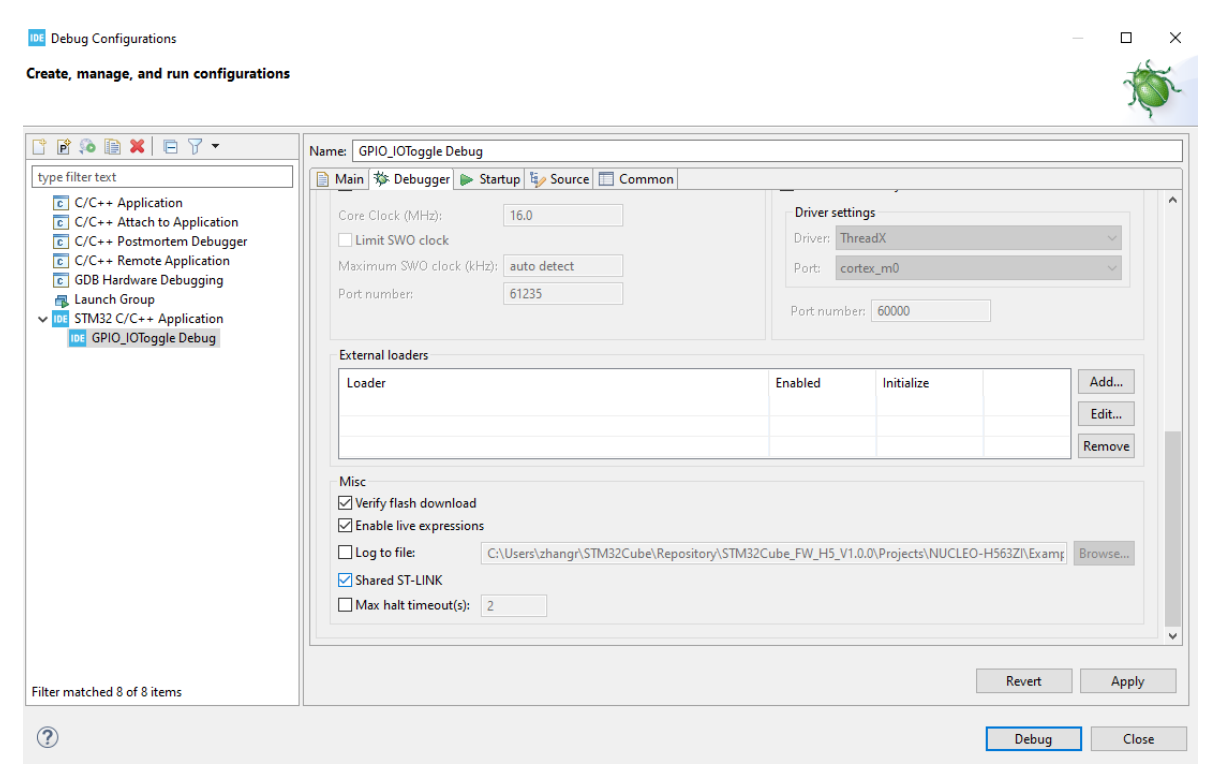The image size is (1221, 783).
Task: Toggle the Limit SWO clock checkbox
Action: 345,240
